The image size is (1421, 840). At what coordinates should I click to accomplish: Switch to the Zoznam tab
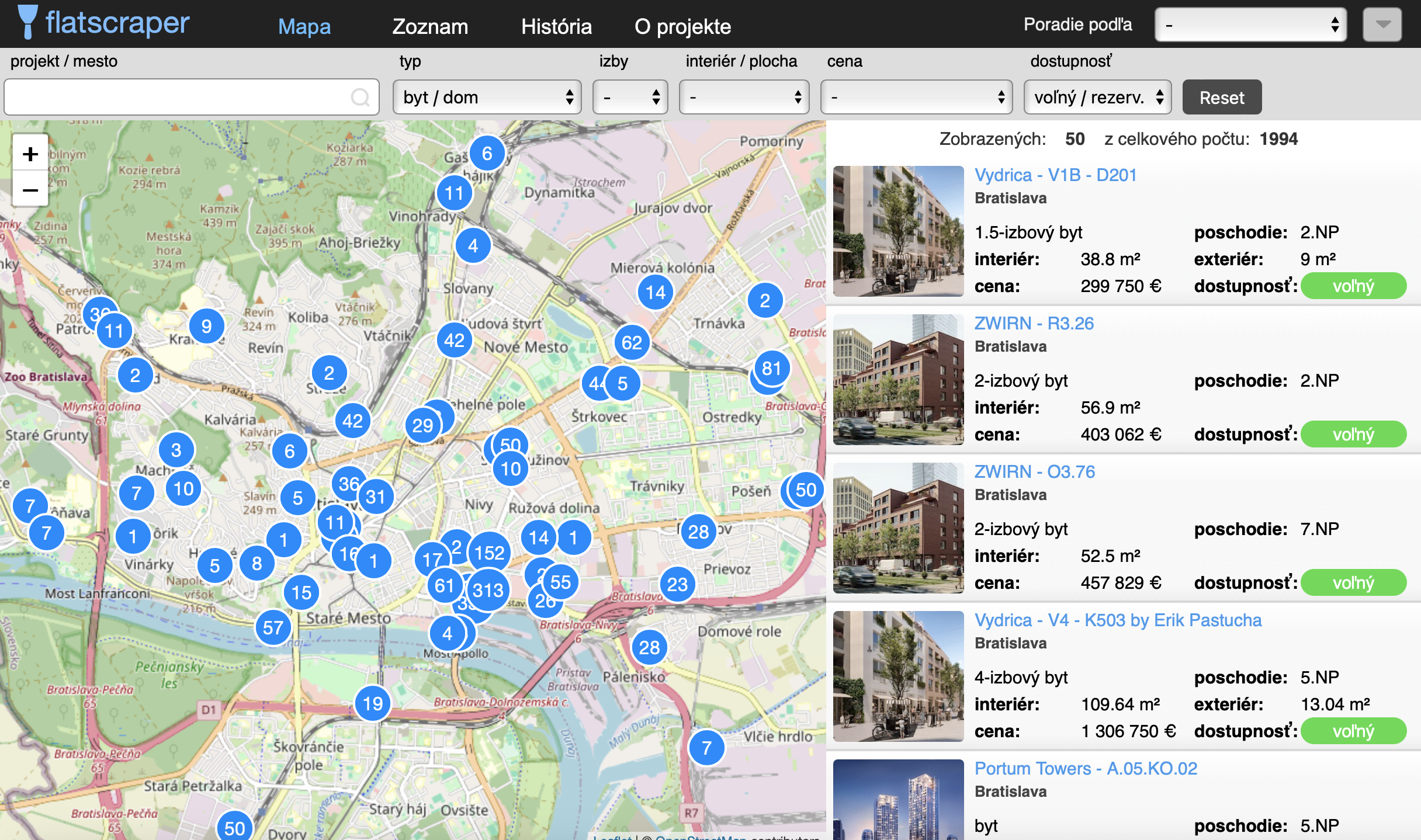click(430, 26)
